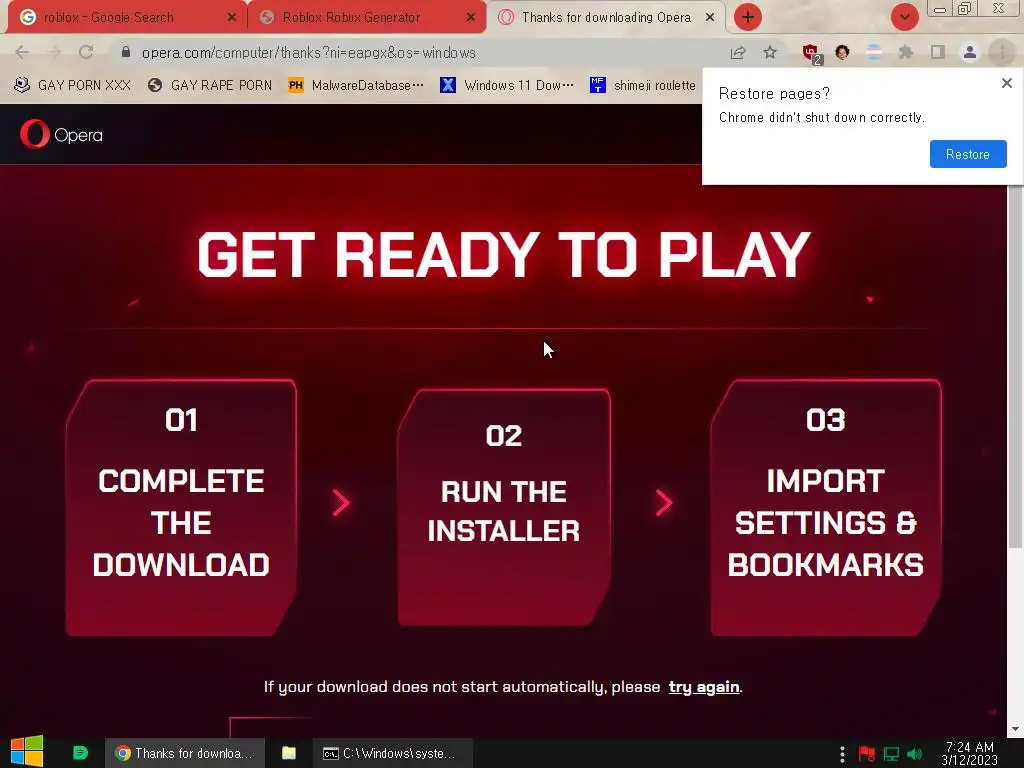Toggle the browser side panel
This screenshot has width=1024, height=768.
click(938, 52)
